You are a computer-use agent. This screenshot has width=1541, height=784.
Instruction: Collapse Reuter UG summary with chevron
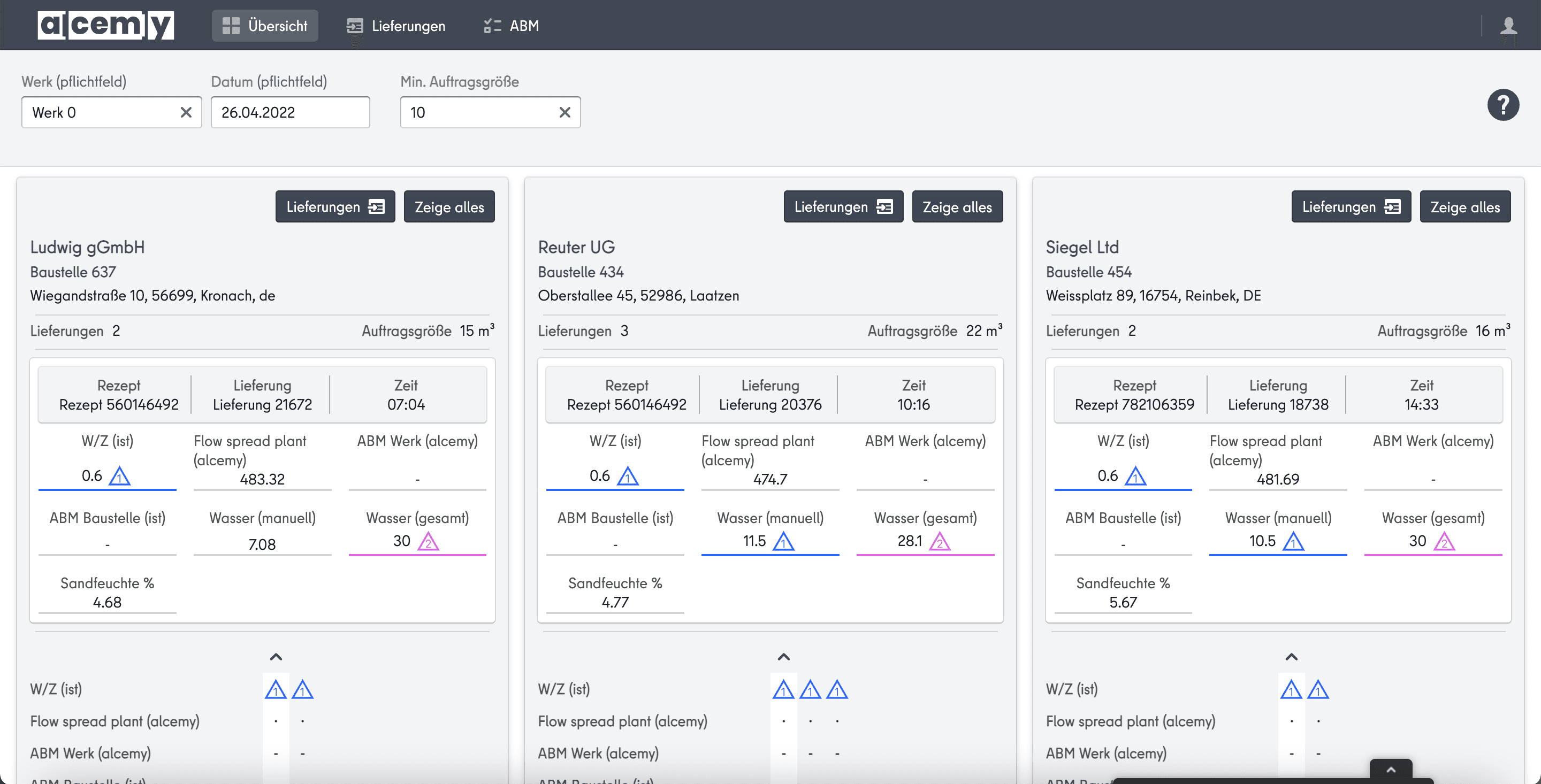click(784, 657)
